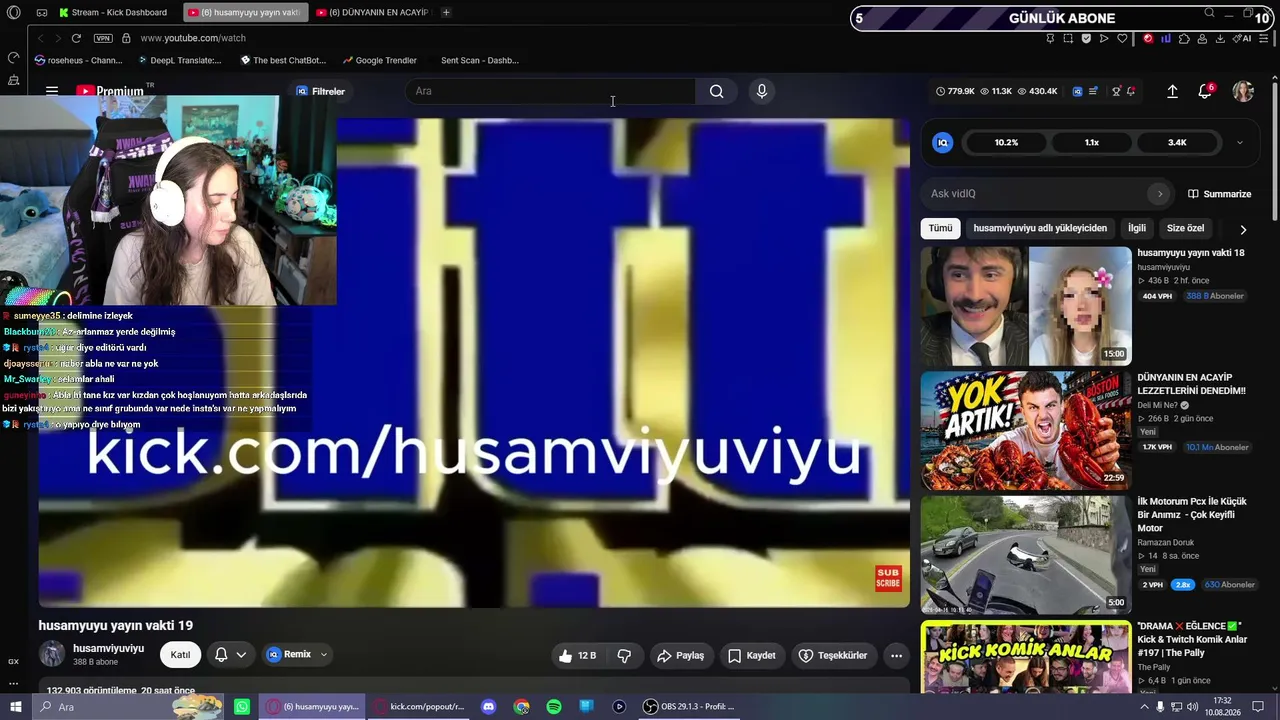1280x720 pixels.
Task: Click the 'Katıl' join button
Action: [x=180, y=655]
